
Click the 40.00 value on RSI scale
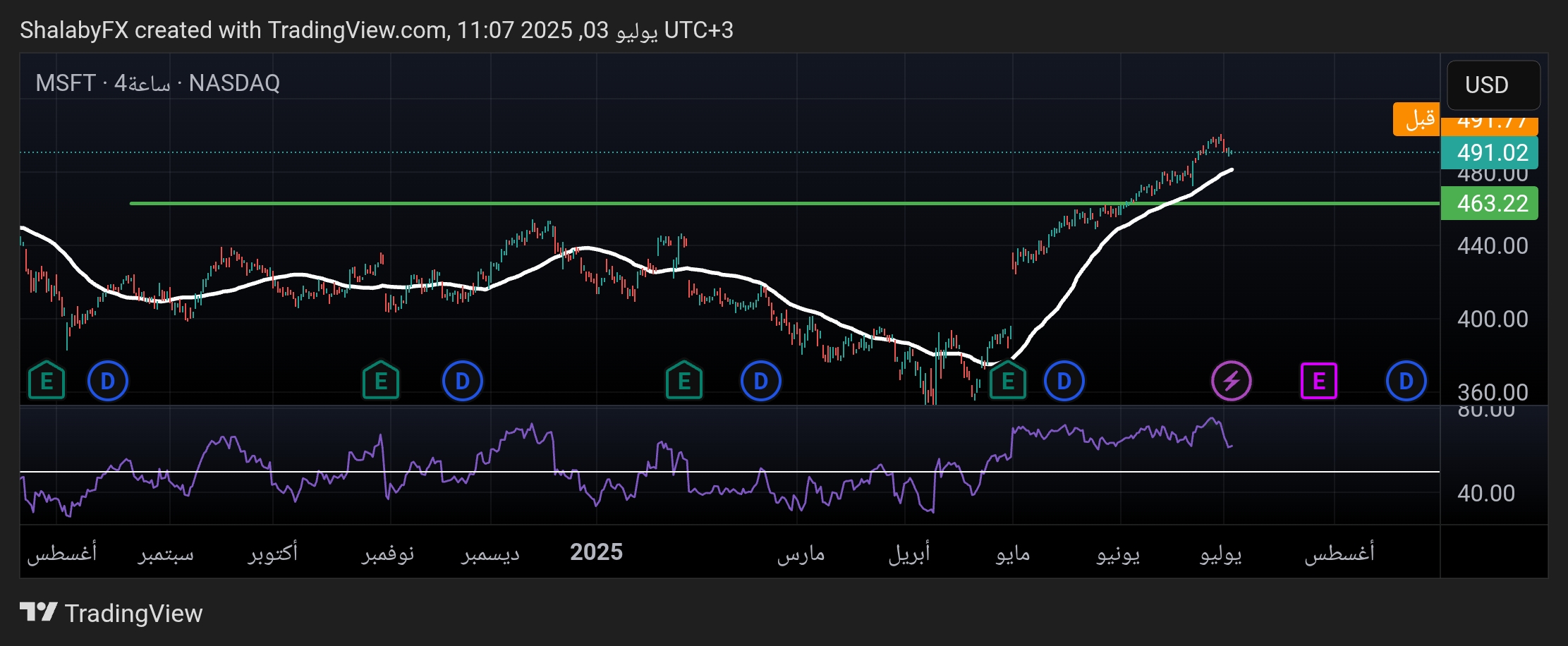[x=1486, y=493]
